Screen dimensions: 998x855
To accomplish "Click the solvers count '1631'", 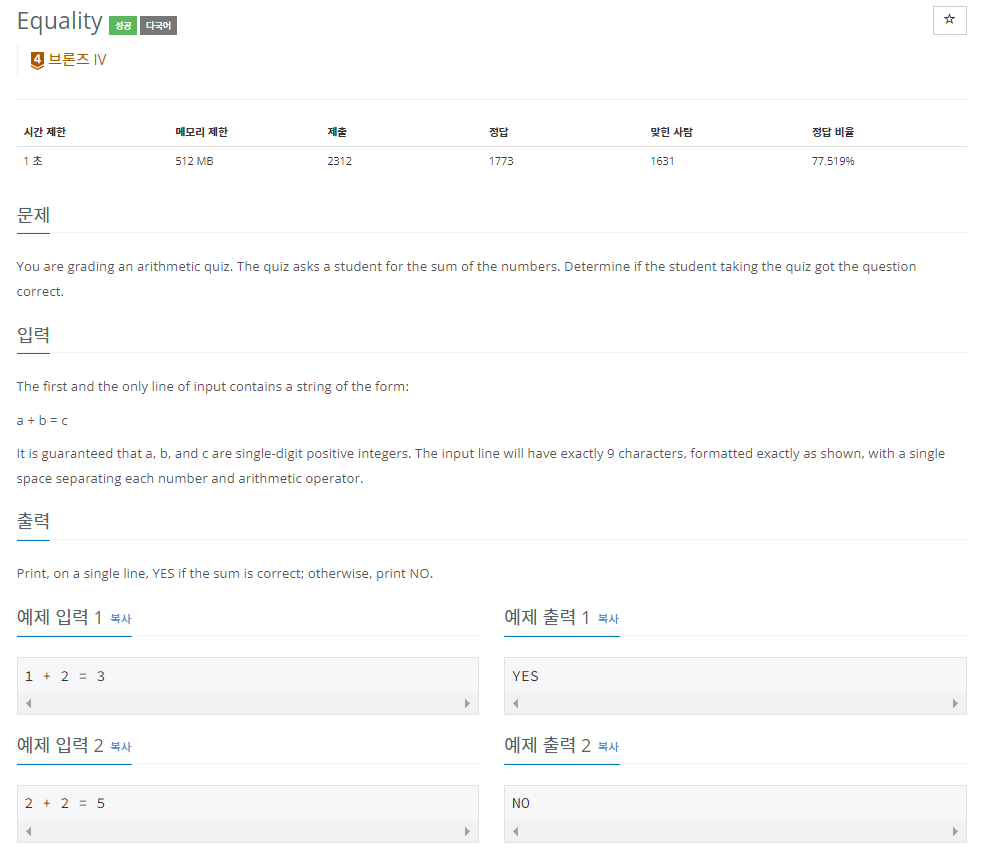I will [x=662, y=161].
